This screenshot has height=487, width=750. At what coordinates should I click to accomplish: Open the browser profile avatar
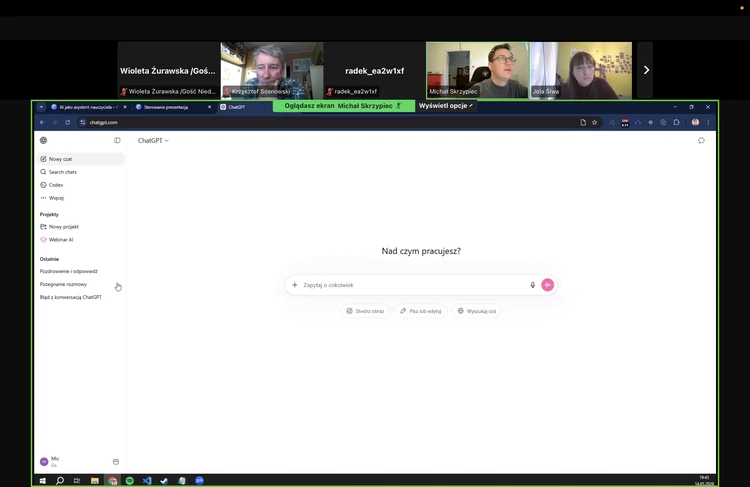(x=695, y=122)
